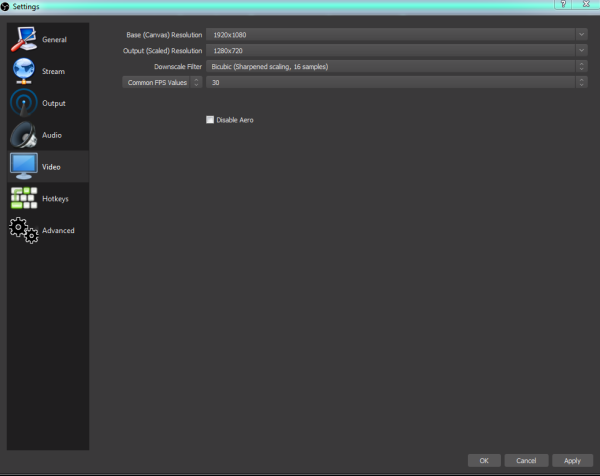Select the Video tab label

51,167
